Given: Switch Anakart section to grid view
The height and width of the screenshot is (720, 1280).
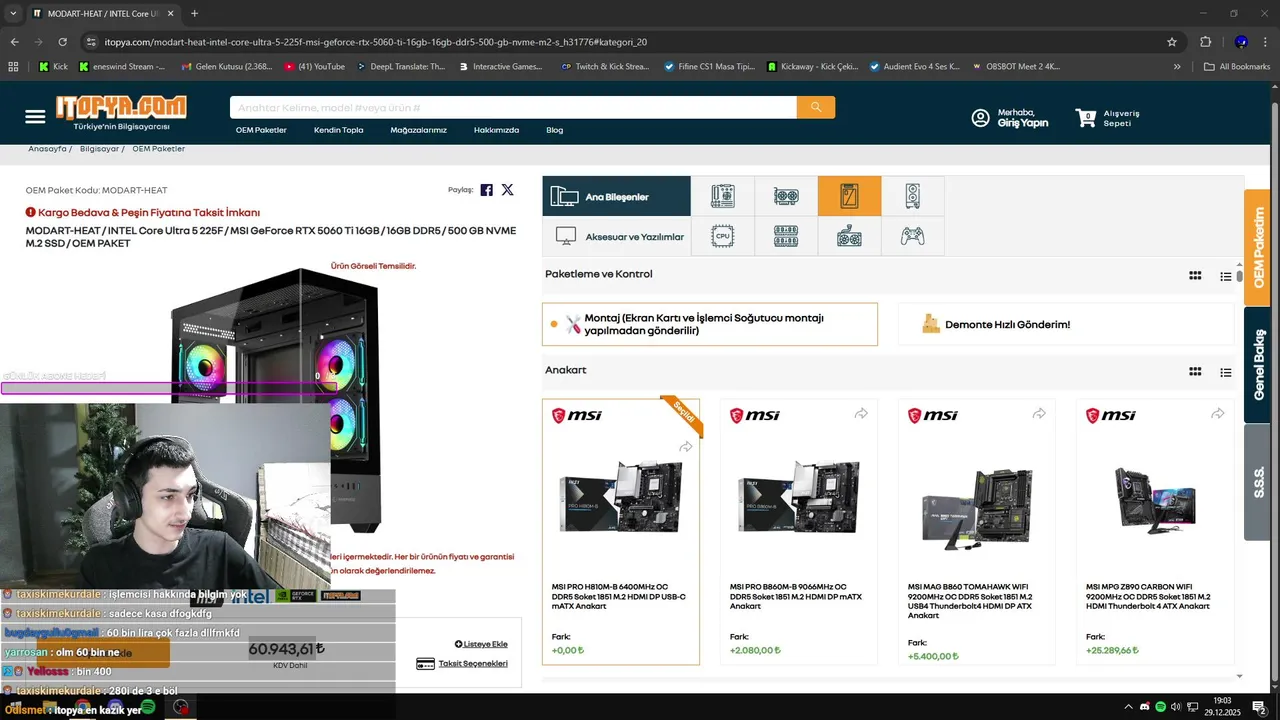Looking at the screenshot, I should click(1195, 372).
